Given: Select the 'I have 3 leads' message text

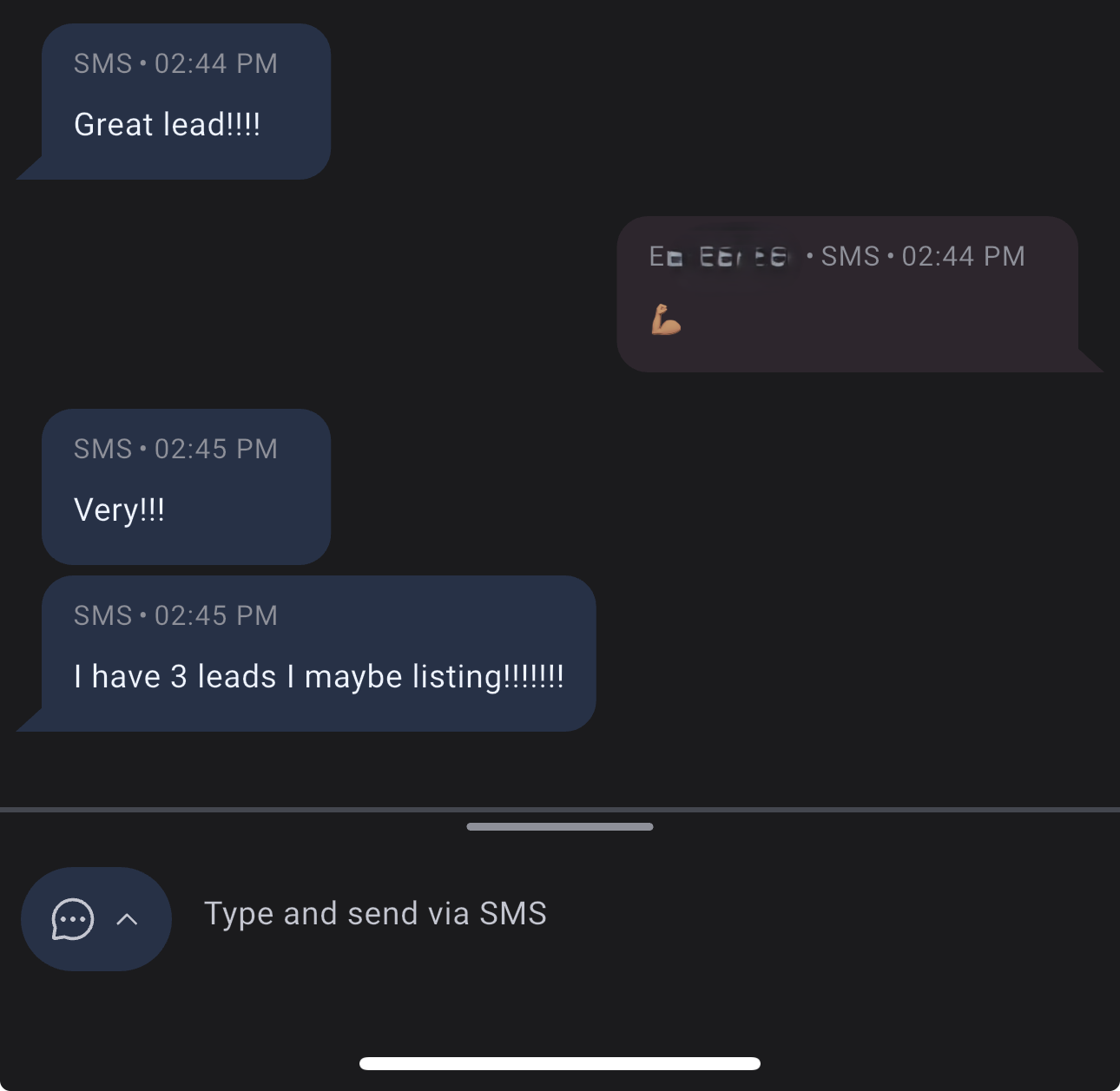Looking at the screenshot, I should click(319, 677).
